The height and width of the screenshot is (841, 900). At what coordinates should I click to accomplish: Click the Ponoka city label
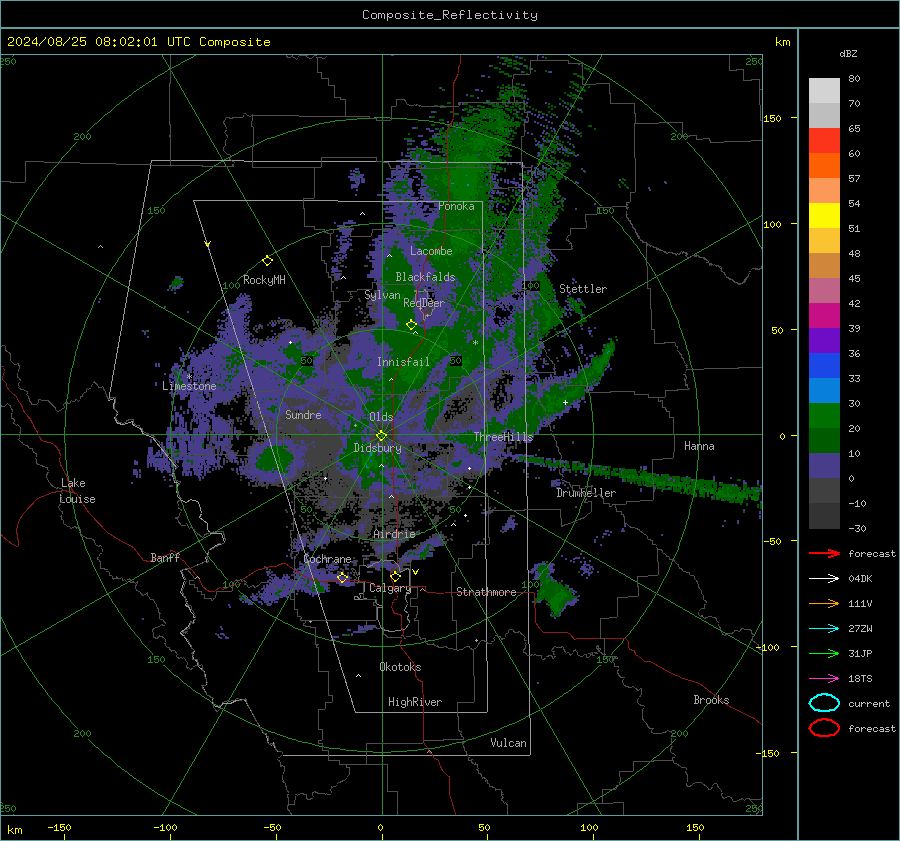click(x=456, y=206)
